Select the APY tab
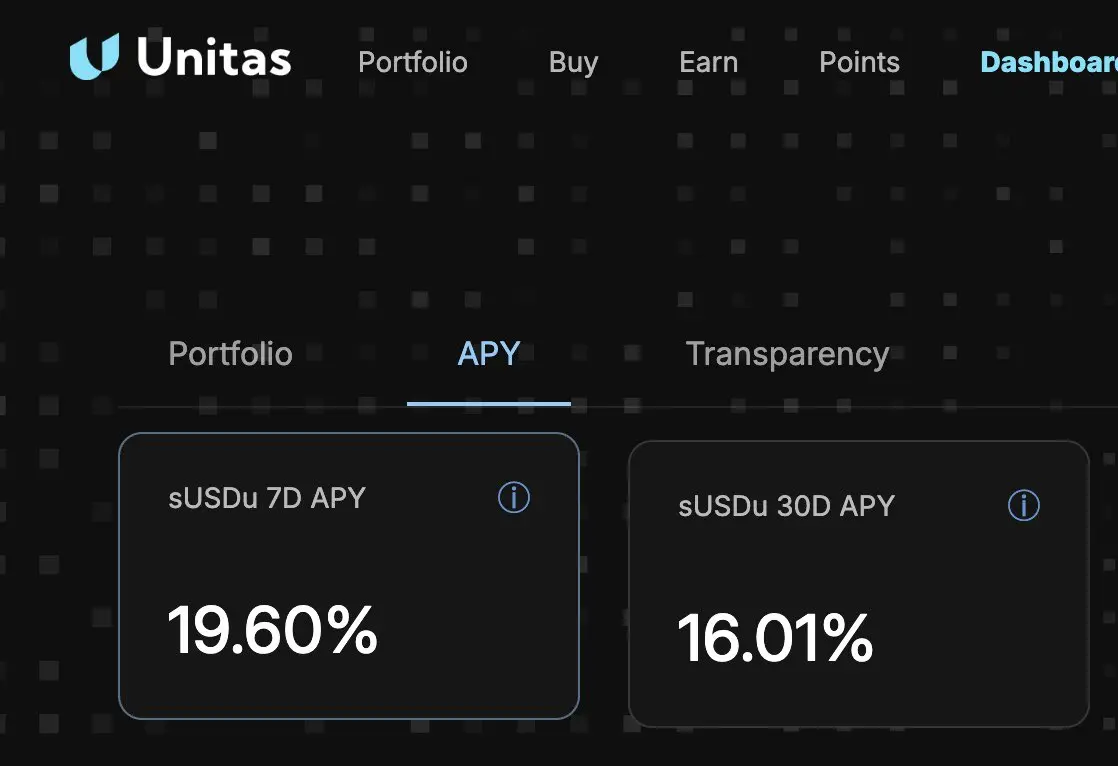 [488, 354]
